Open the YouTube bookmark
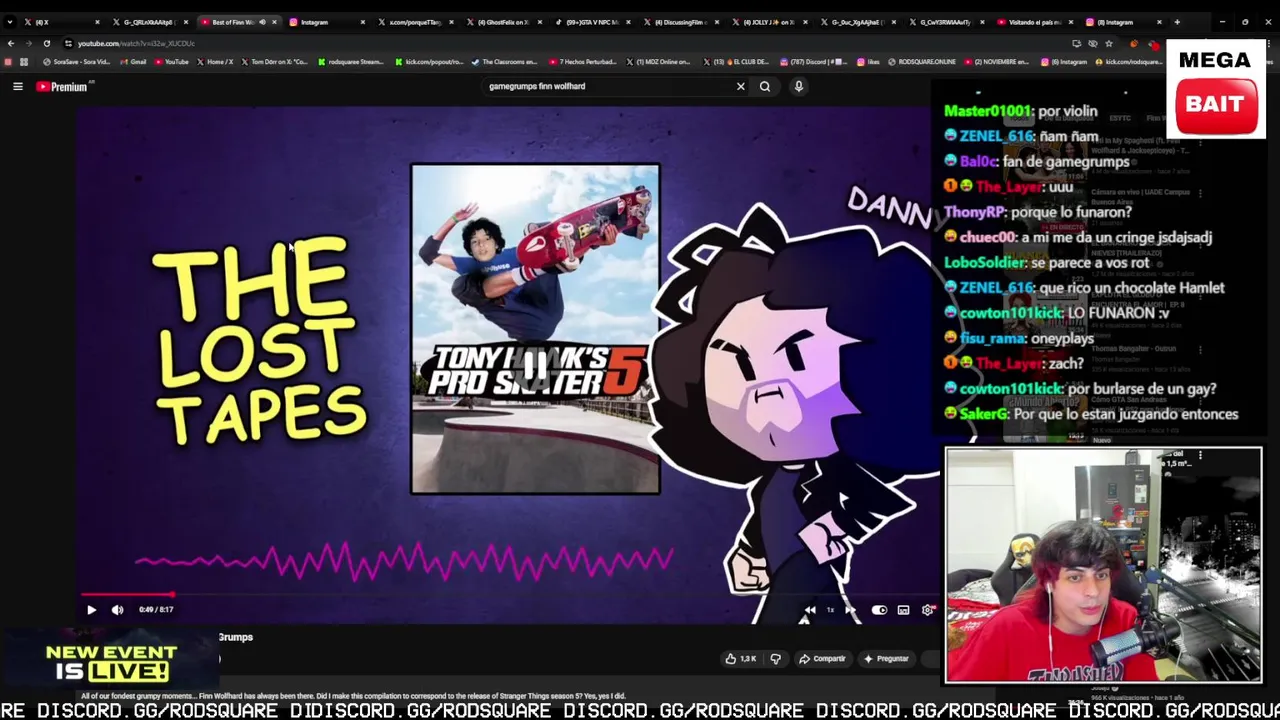1280x720 pixels. (x=172, y=62)
